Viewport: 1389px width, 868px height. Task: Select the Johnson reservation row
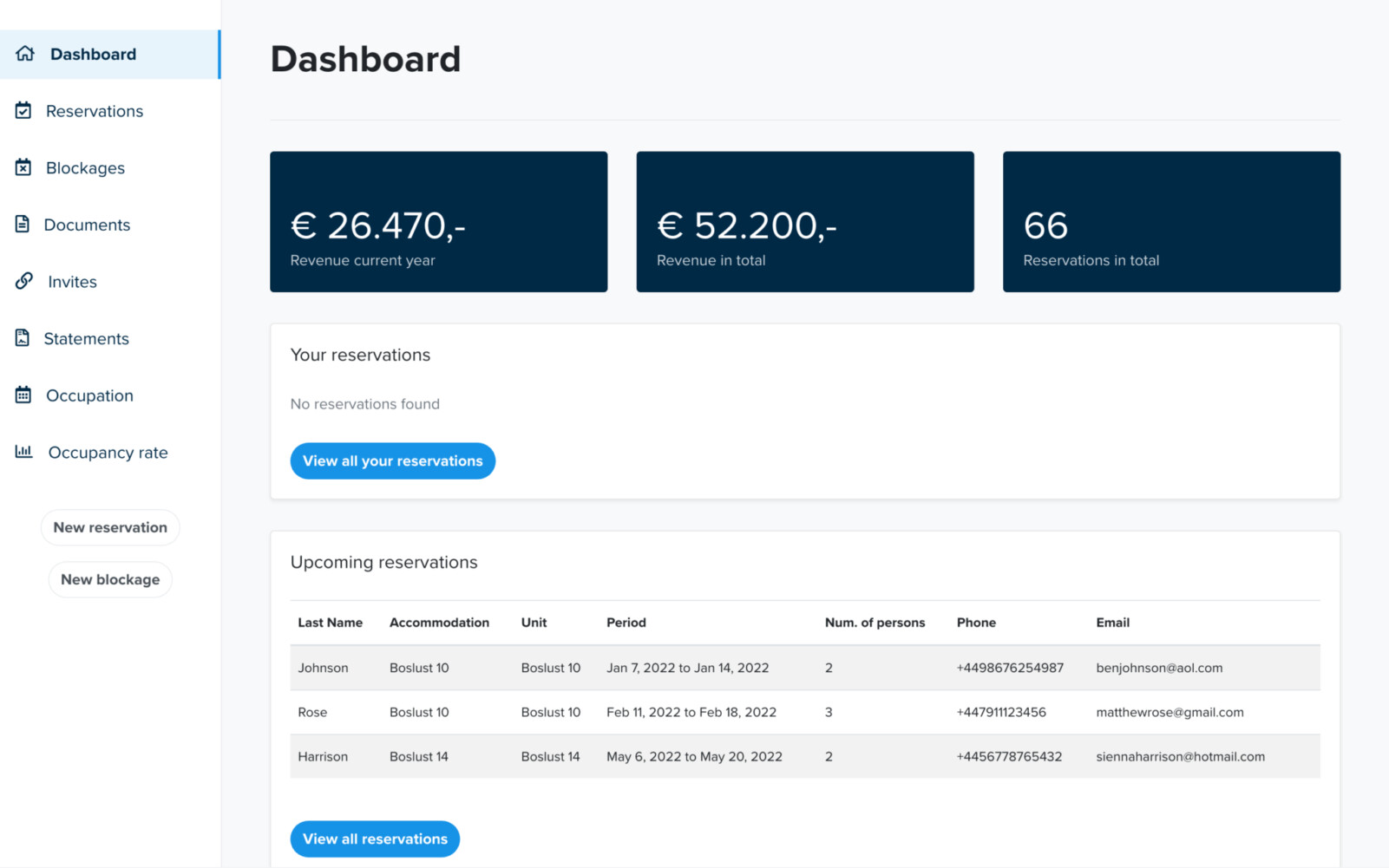[804, 668]
